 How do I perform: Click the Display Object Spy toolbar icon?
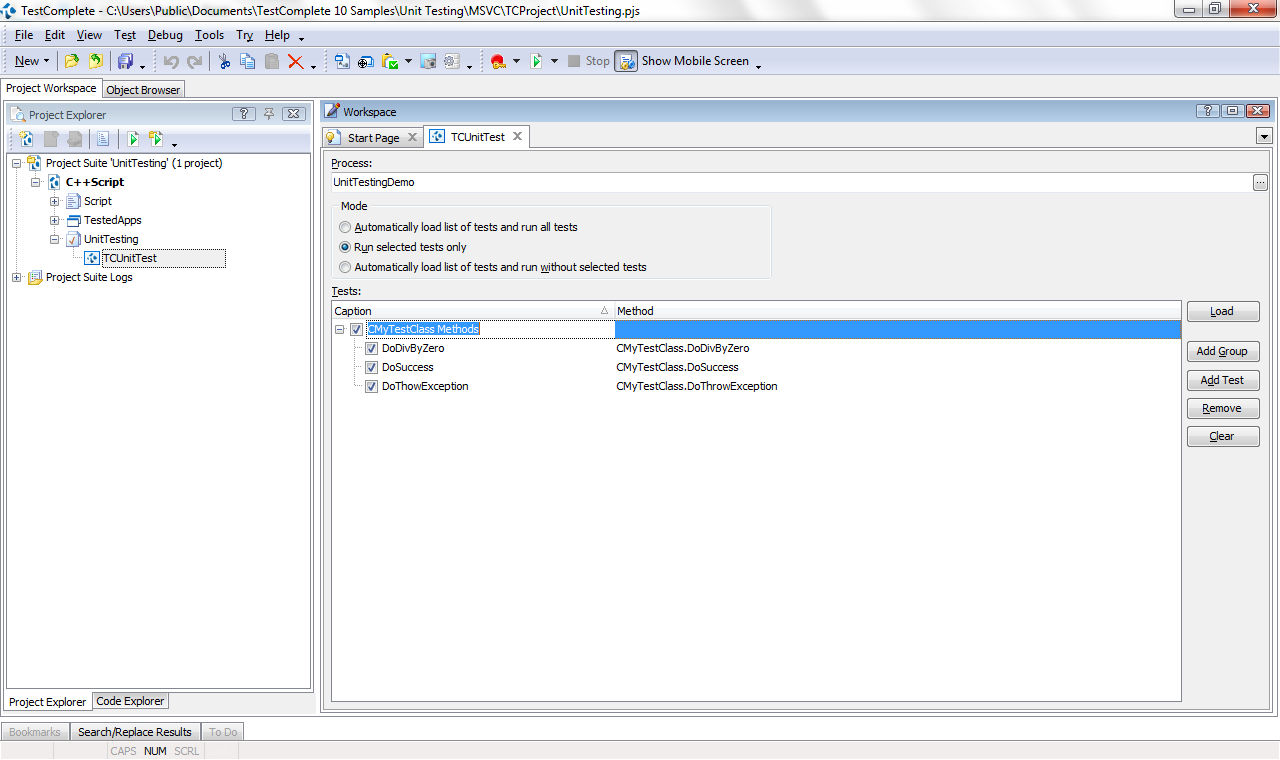342,61
